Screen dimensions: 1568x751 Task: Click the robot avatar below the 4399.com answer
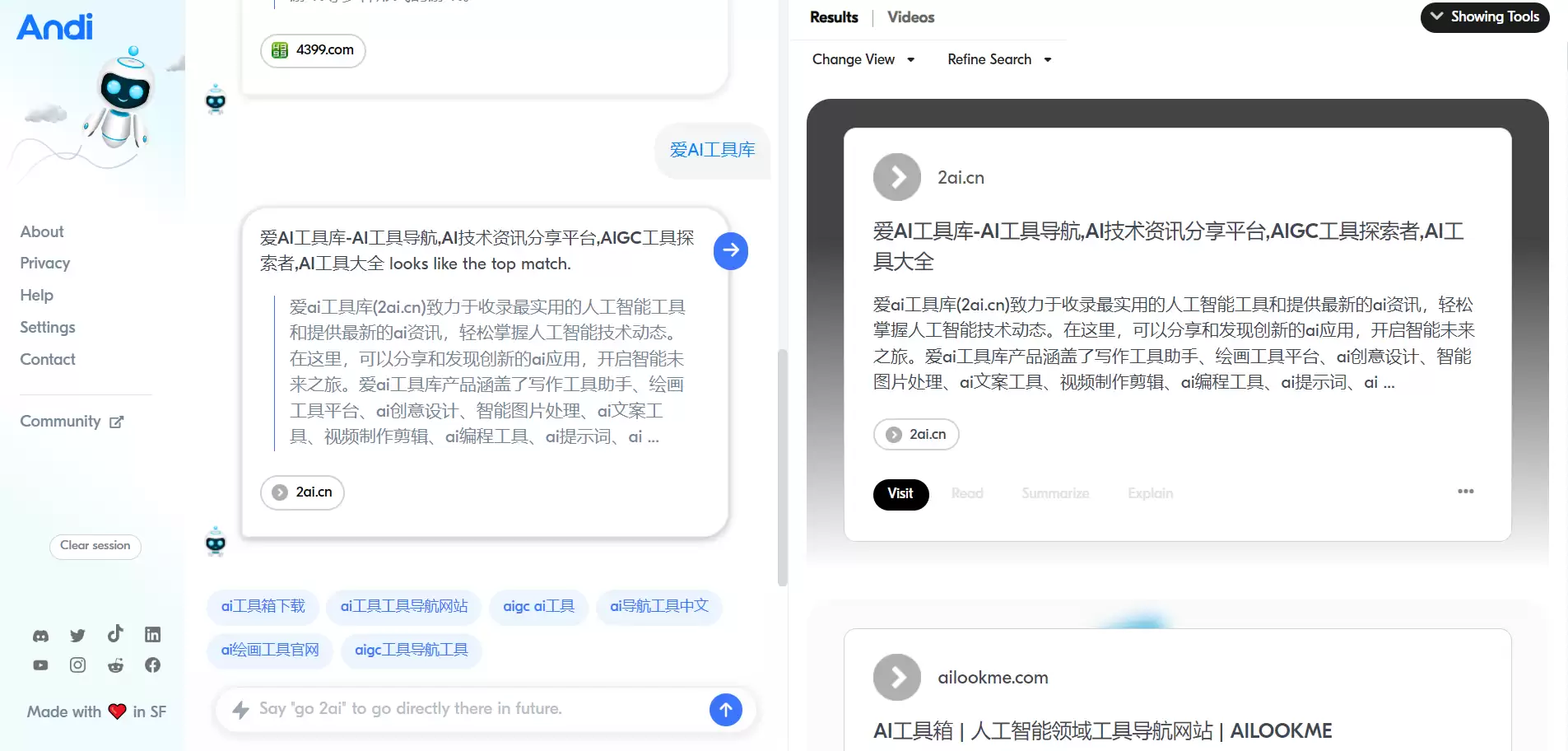pyautogui.click(x=216, y=99)
